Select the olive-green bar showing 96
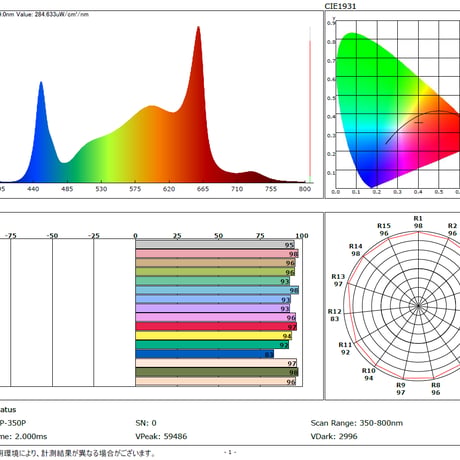The width and height of the screenshot is (460, 460). 215,272
